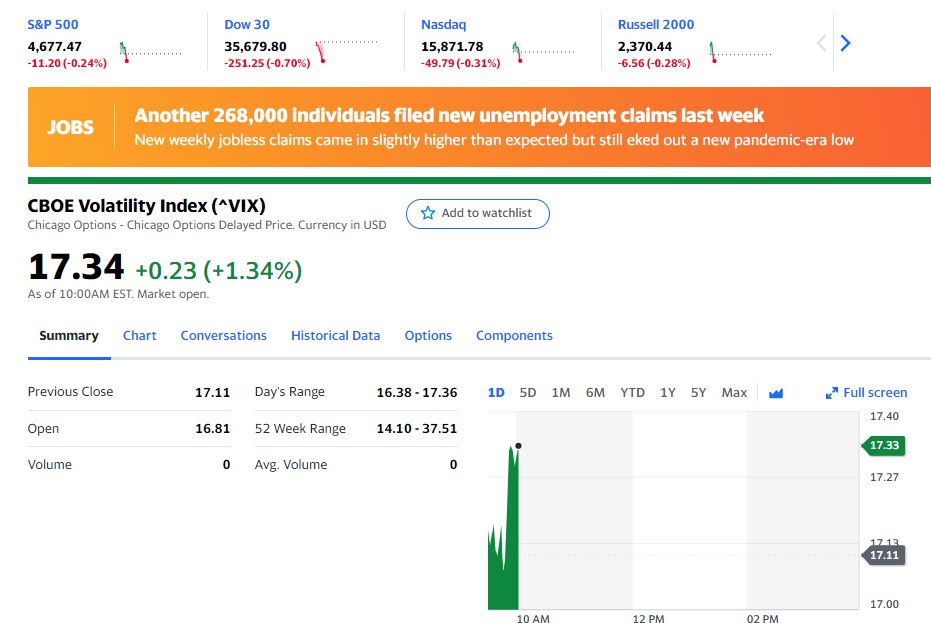Viewport: 931px width, 623px height.
Task: Select the 1Y chart range
Action: click(x=667, y=393)
